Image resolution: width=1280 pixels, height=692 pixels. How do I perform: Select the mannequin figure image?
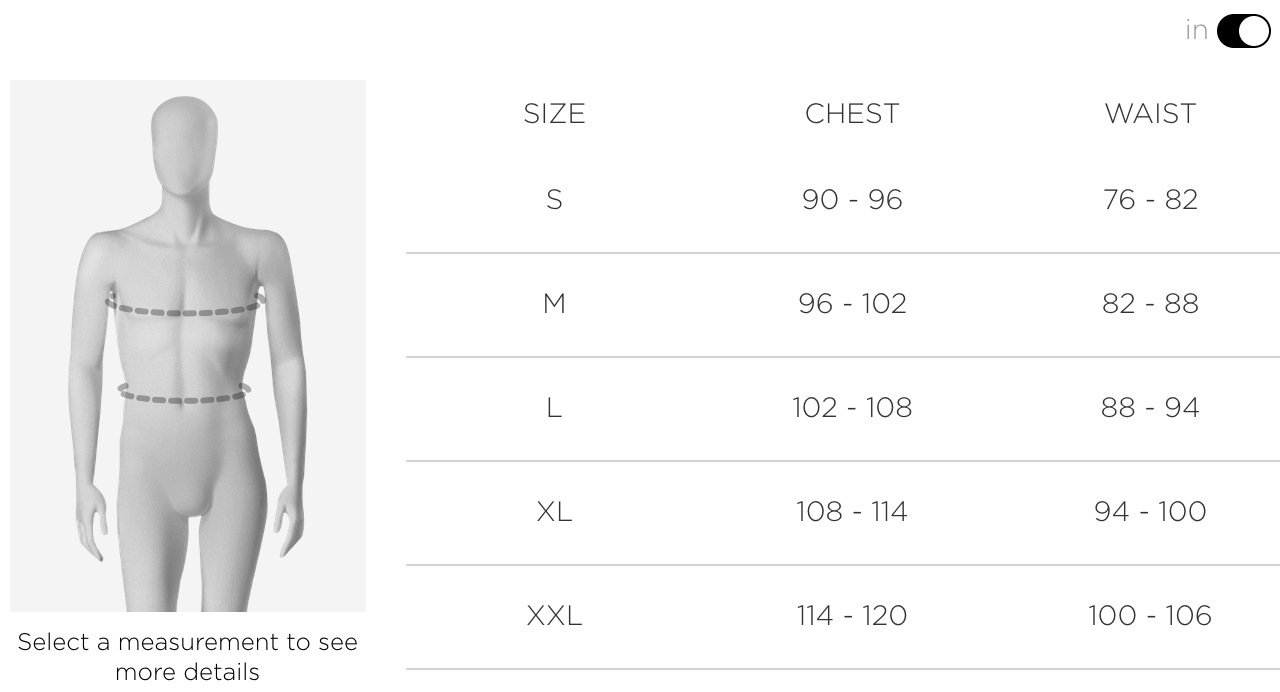point(187,345)
